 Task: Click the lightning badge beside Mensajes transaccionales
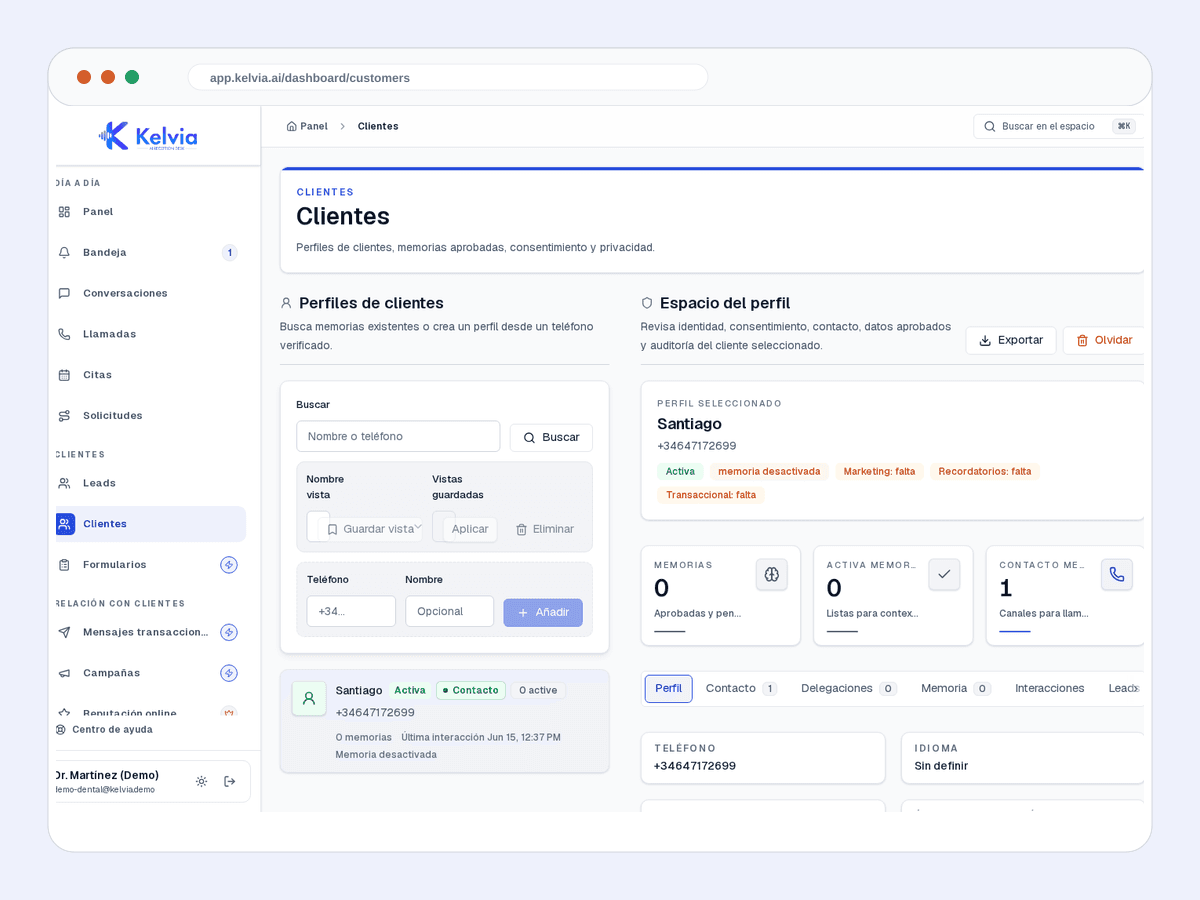[229, 632]
